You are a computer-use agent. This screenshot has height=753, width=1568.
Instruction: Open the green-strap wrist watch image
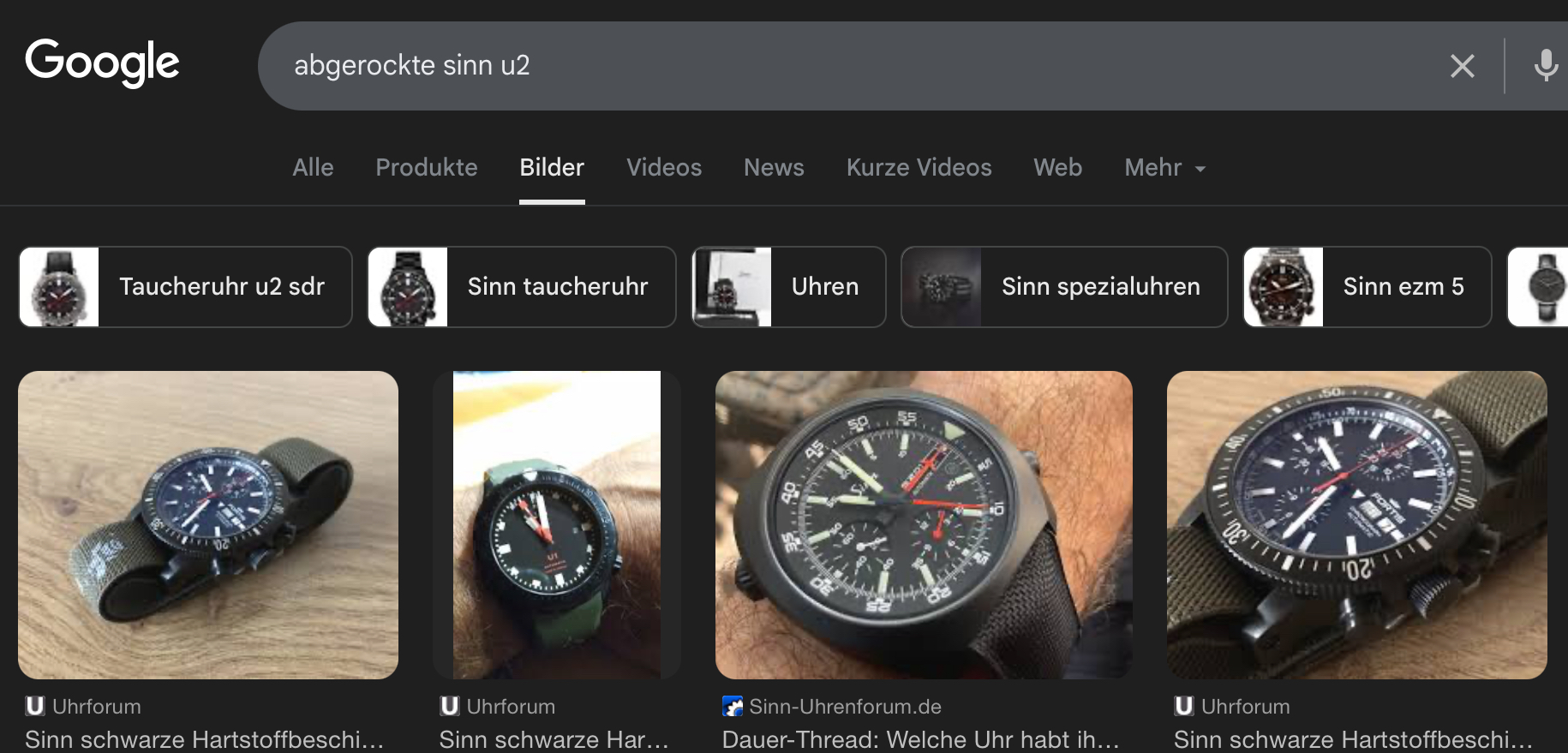[x=557, y=525]
